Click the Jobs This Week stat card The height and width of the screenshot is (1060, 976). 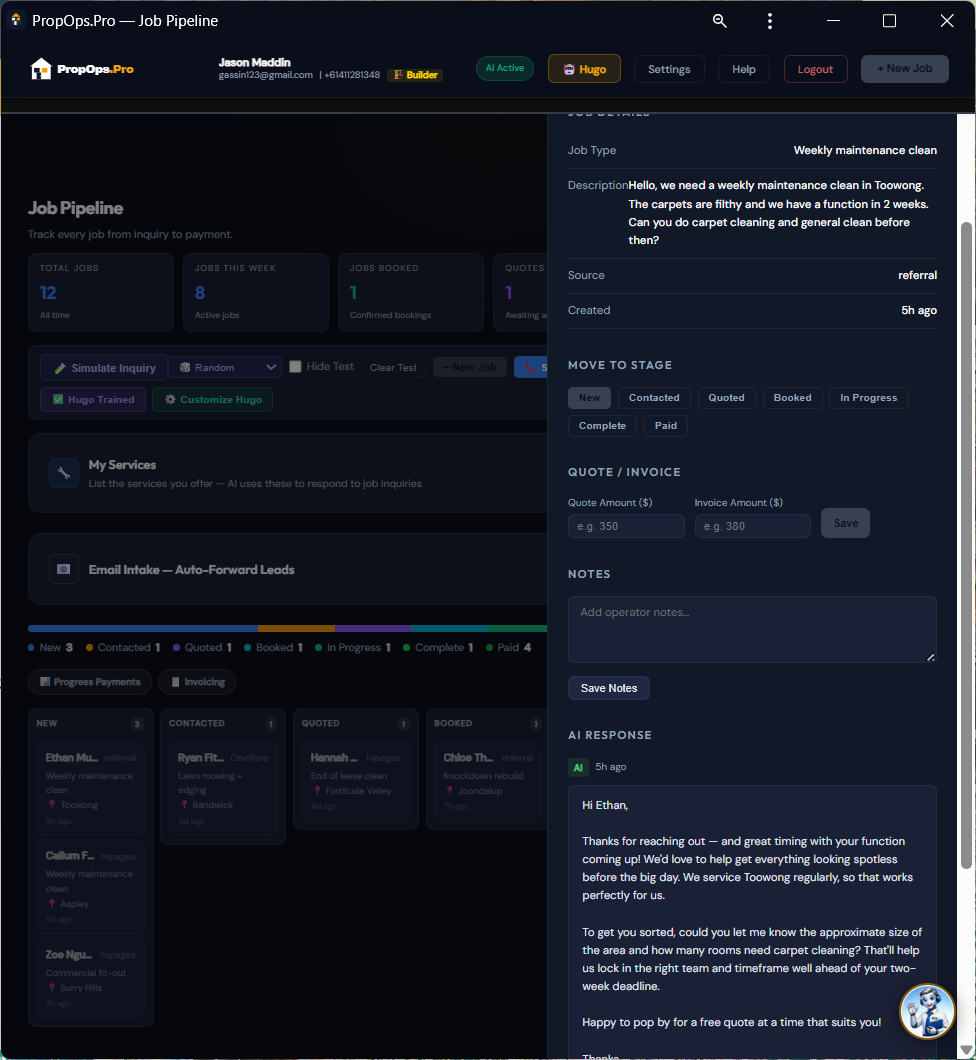tap(255, 293)
